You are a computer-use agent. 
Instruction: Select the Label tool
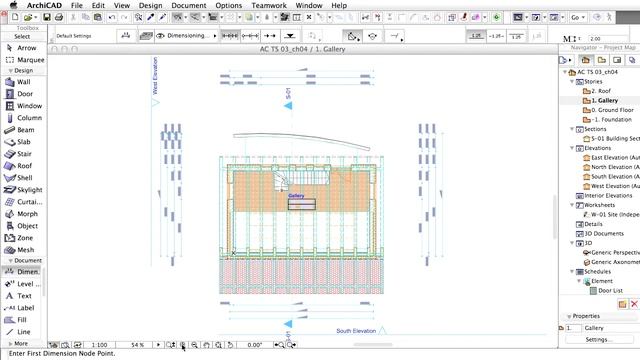pos(23,308)
